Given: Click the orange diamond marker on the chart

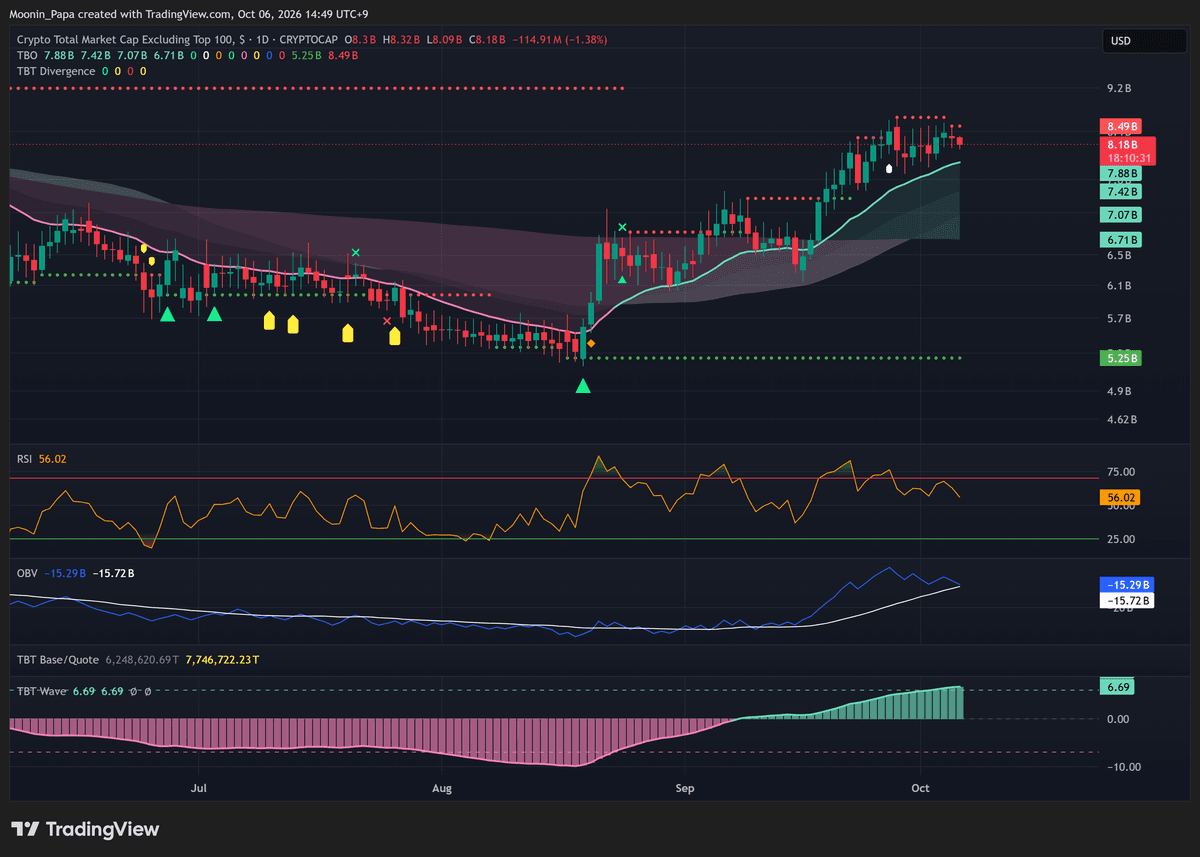Looking at the screenshot, I should [x=591, y=344].
